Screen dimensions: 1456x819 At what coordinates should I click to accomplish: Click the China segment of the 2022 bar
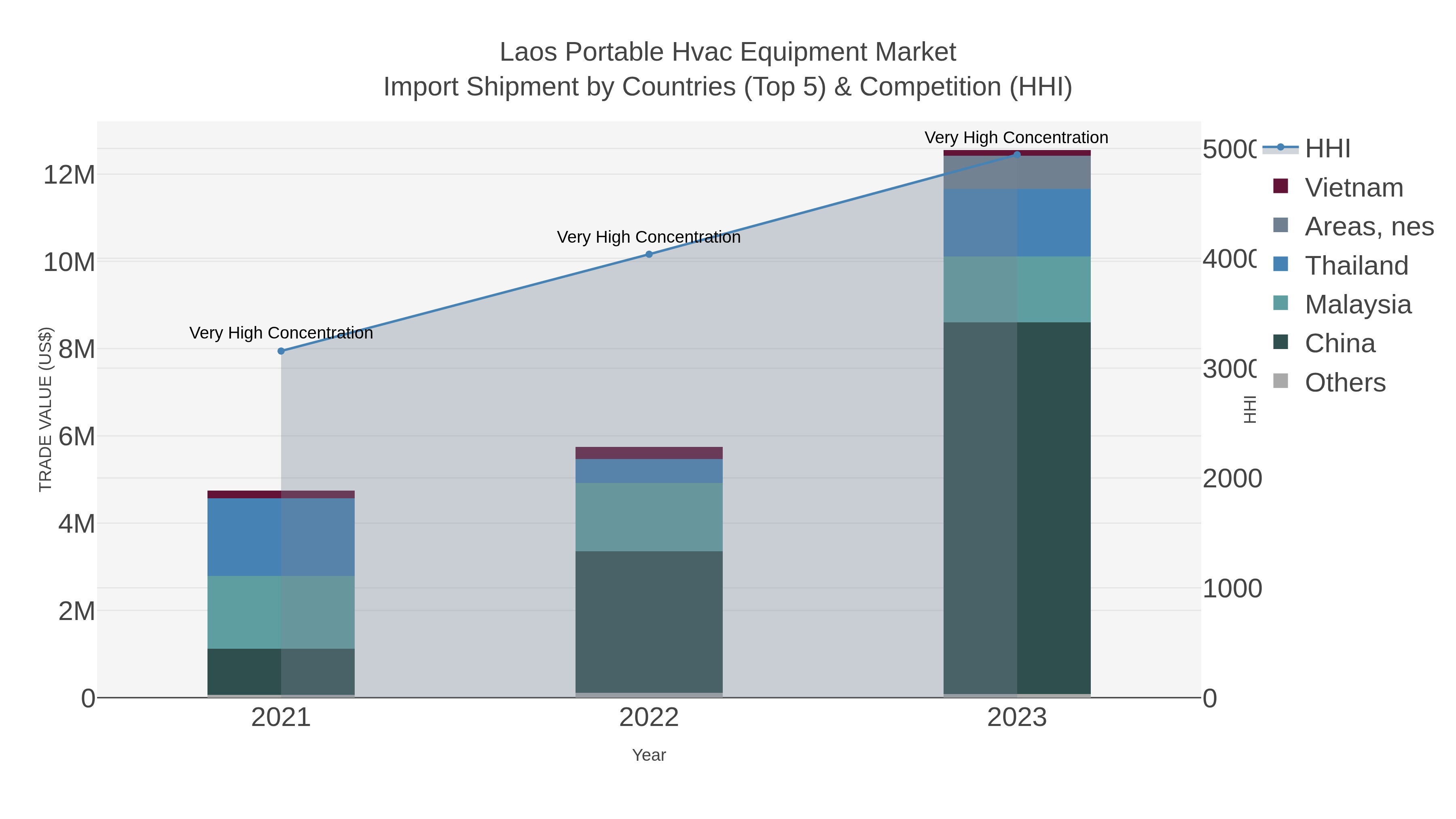(649, 622)
